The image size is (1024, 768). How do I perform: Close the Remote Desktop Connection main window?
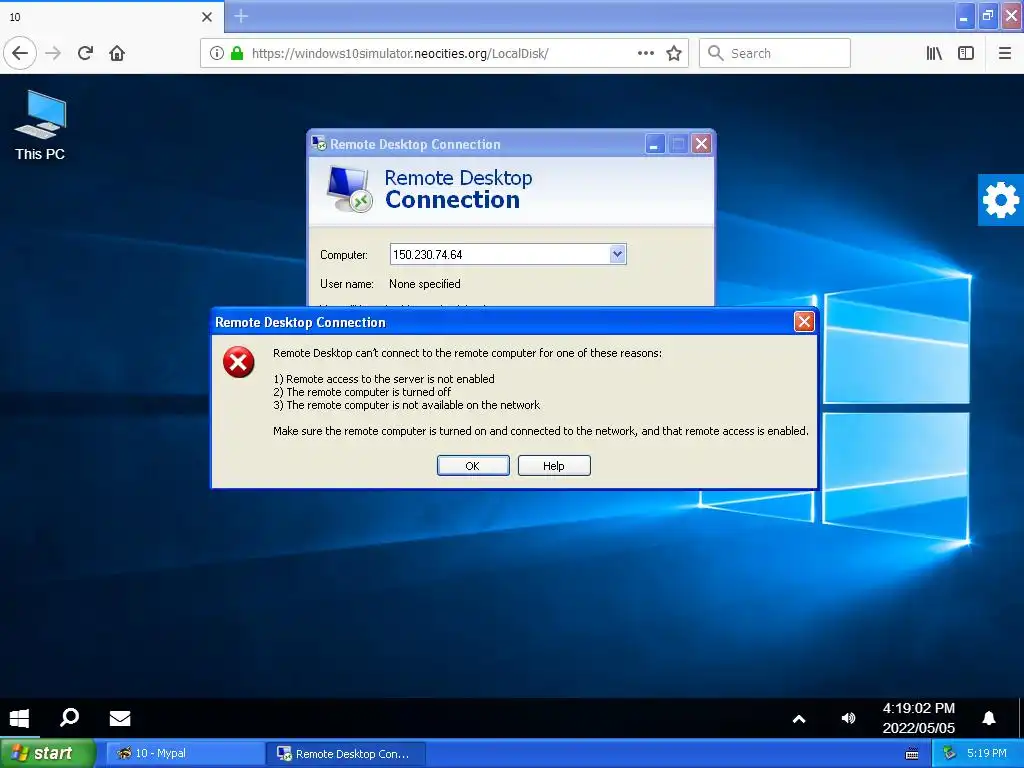[x=701, y=144]
